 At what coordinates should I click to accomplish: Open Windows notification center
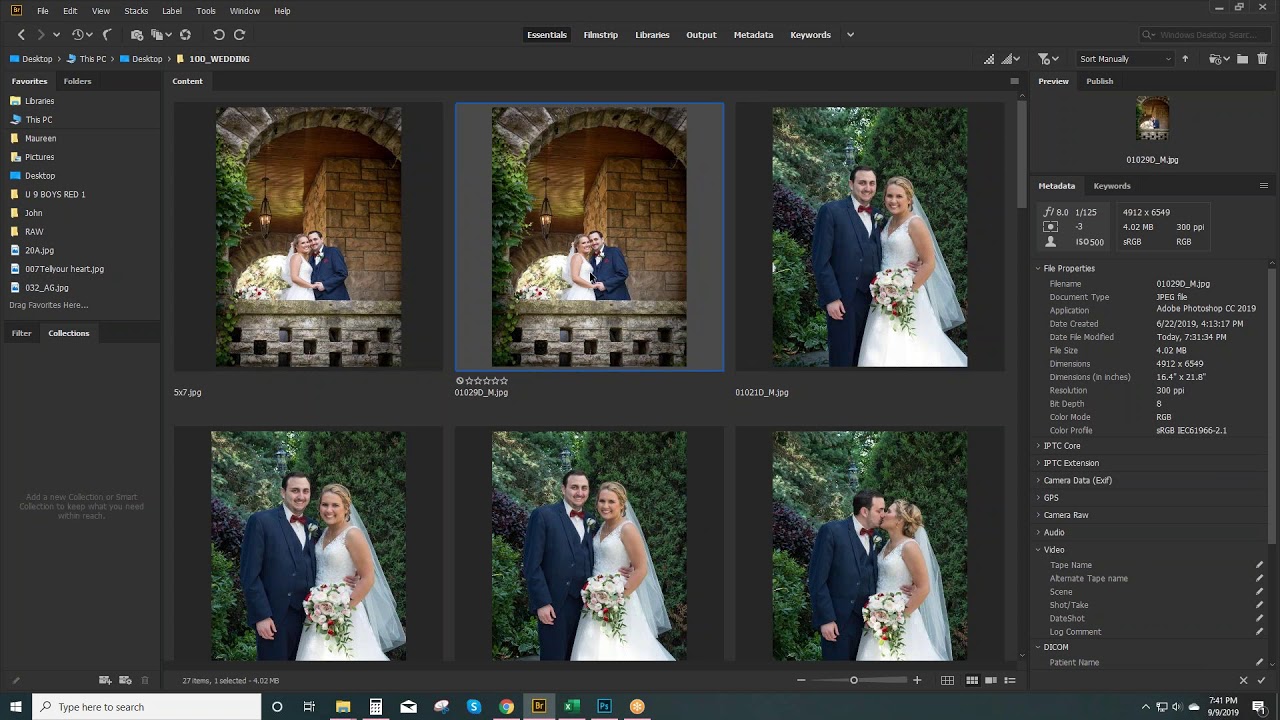[1259, 707]
